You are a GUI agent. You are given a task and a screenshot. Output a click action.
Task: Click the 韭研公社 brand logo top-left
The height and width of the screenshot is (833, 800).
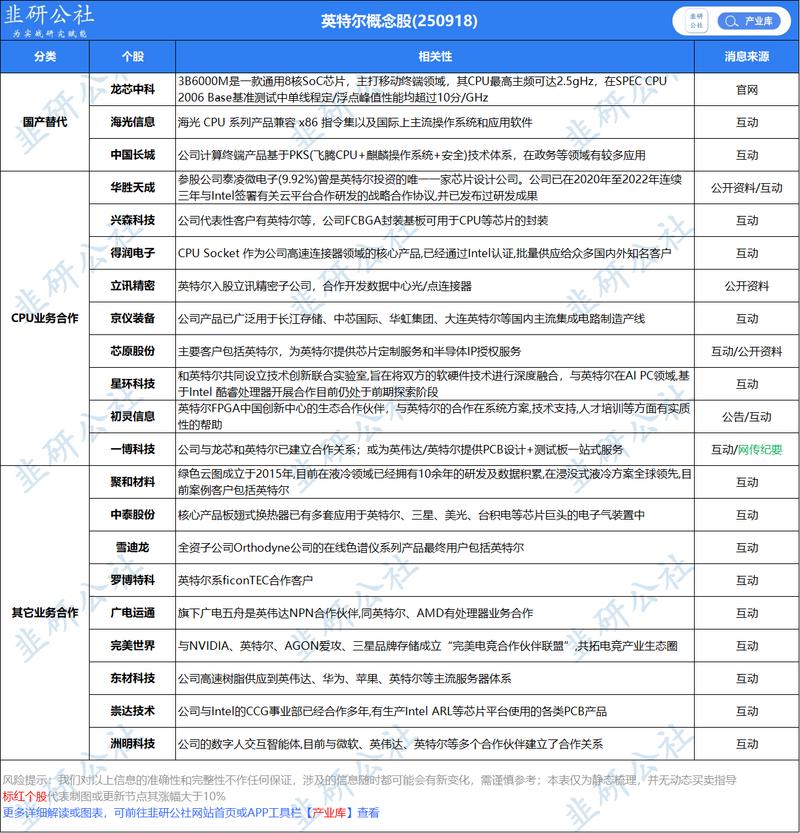(49, 20)
